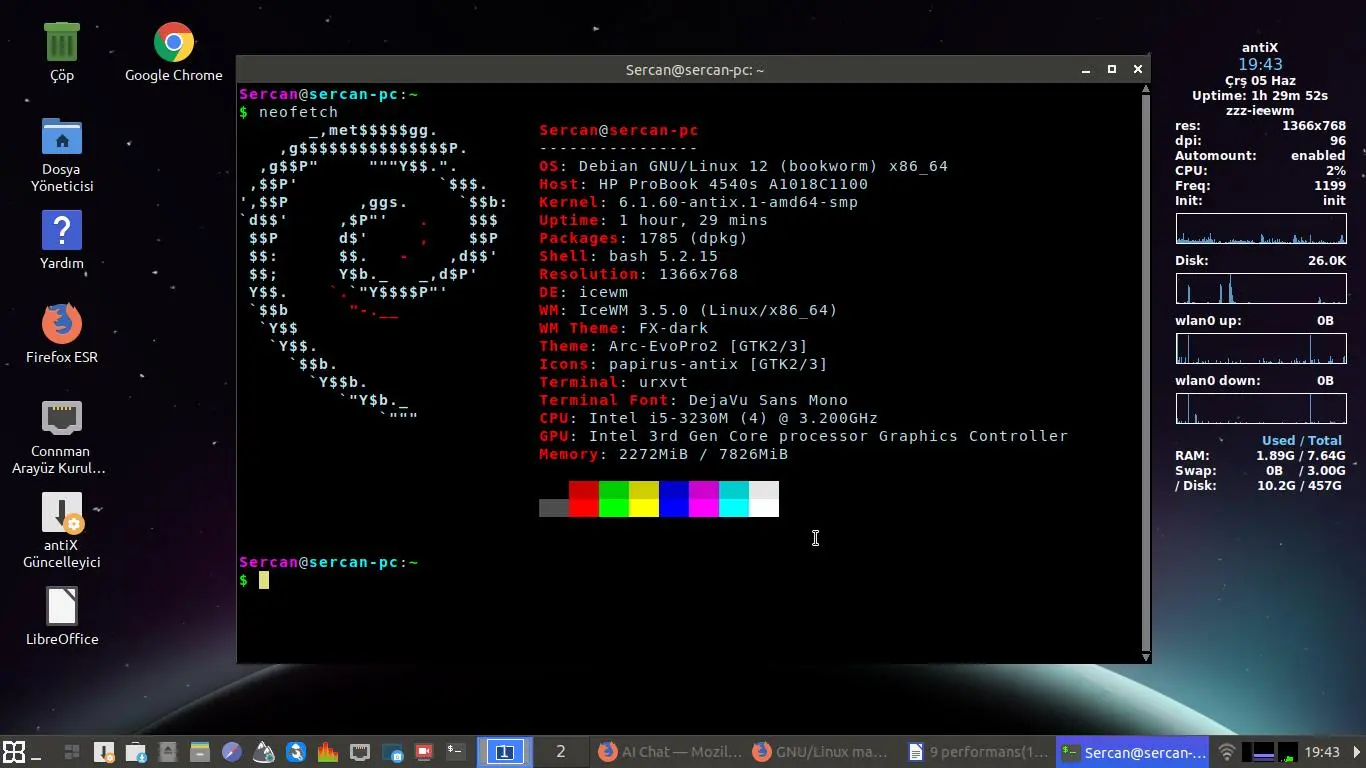Image resolution: width=1366 pixels, height=768 pixels.
Task: Click the "DejaVu Sans Mono" font value
Action: pyautogui.click(x=769, y=400)
